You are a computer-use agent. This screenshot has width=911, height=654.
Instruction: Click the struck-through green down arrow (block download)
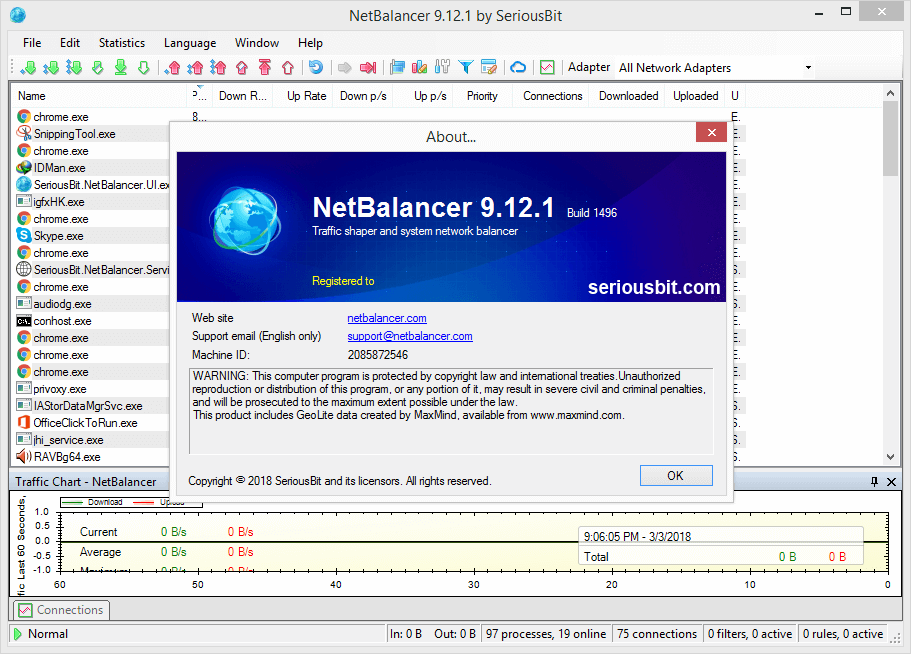[x=98, y=68]
